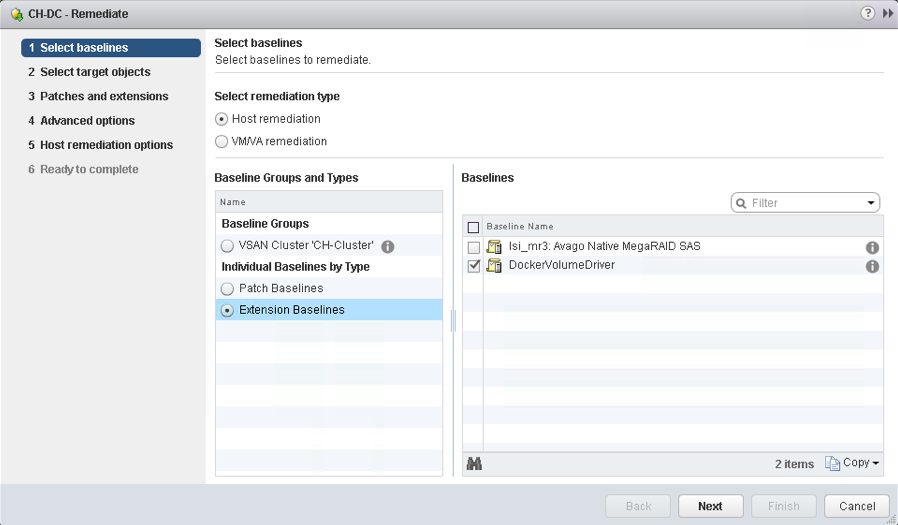Toggle the select-all baselines header checkbox

click(474, 227)
